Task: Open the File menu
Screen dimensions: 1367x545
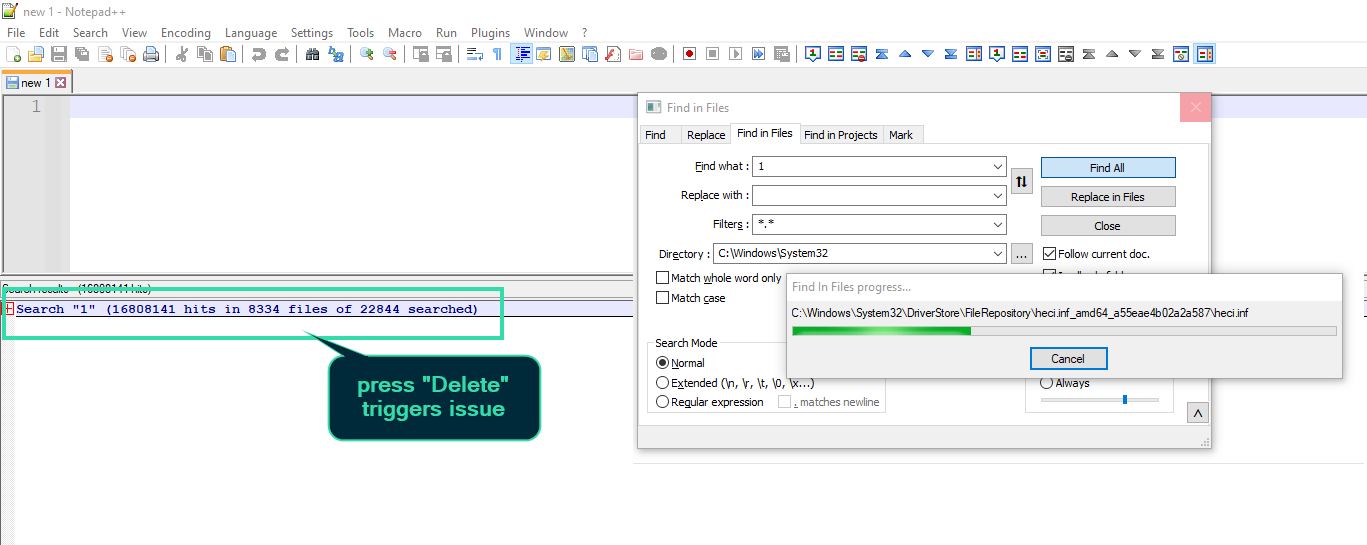Action: point(16,33)
